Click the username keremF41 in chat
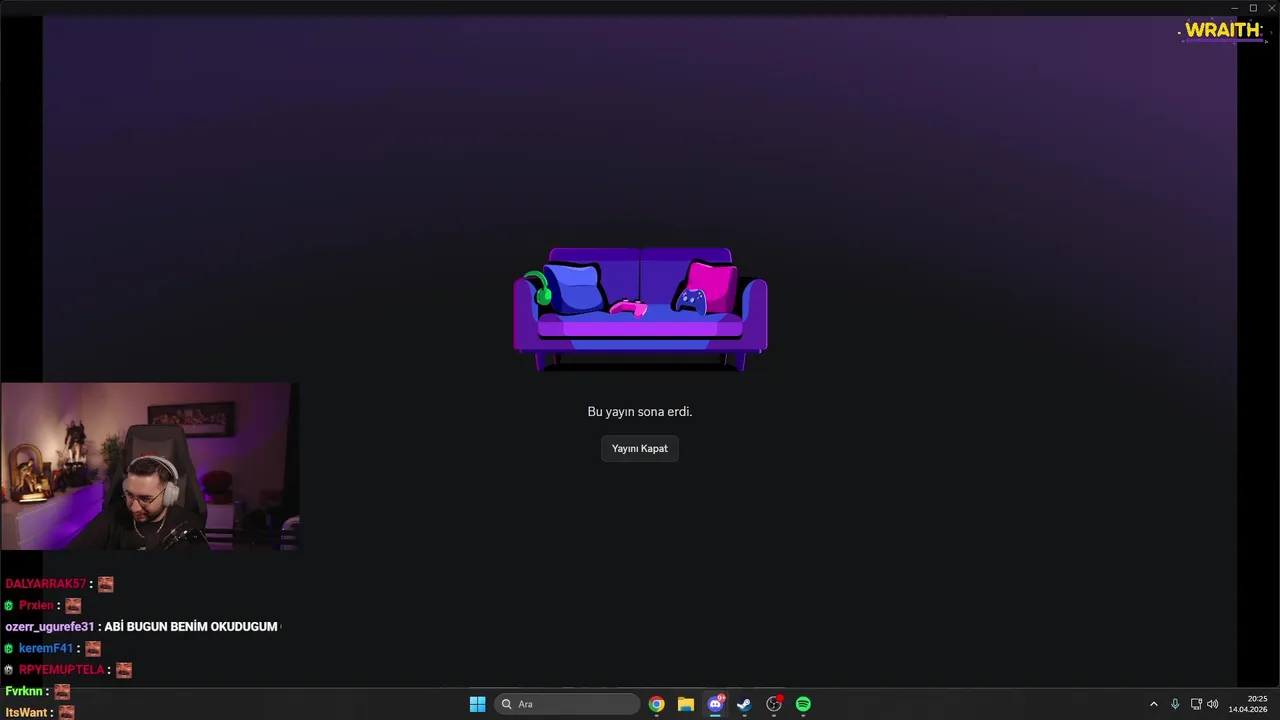1280x720 pixels. (46, 648)
